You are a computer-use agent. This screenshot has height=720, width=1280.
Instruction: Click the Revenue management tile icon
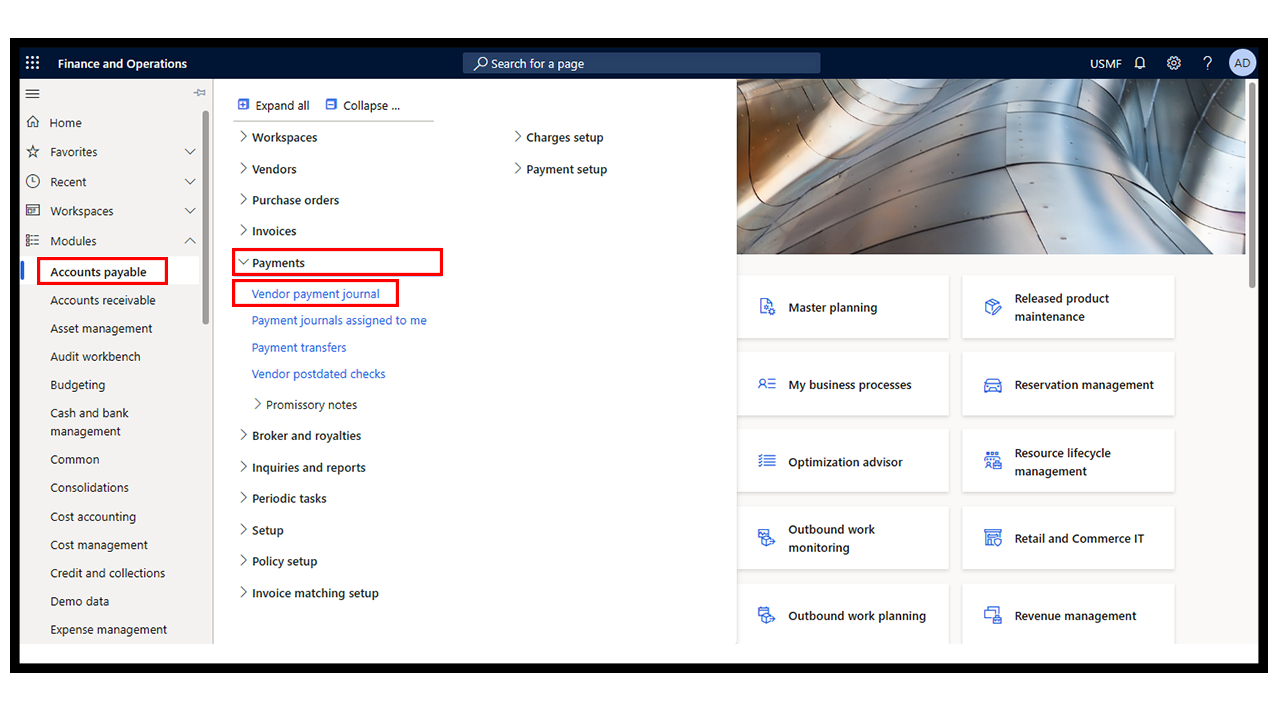click(993, 615)
